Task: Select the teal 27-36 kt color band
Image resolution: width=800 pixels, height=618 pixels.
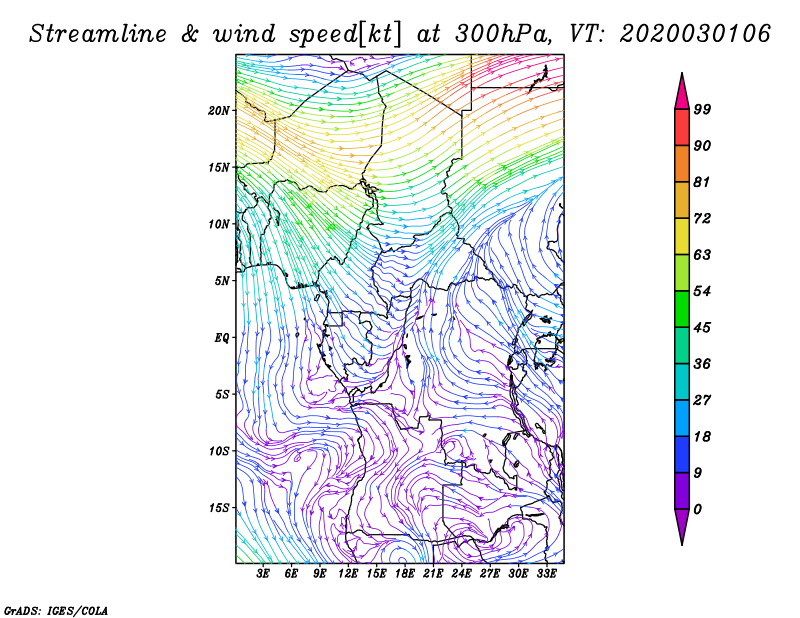Action: point(682,382)
